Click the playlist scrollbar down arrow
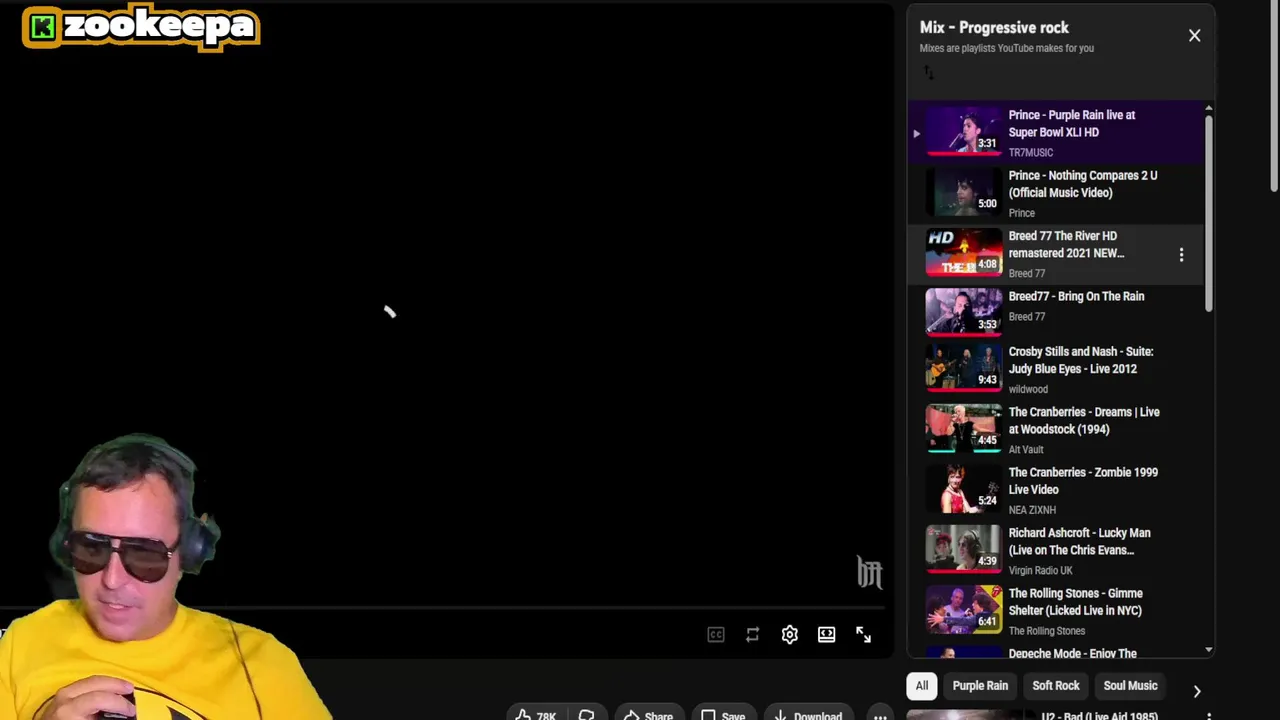The image size is (1280, 720). (1208, 650)
